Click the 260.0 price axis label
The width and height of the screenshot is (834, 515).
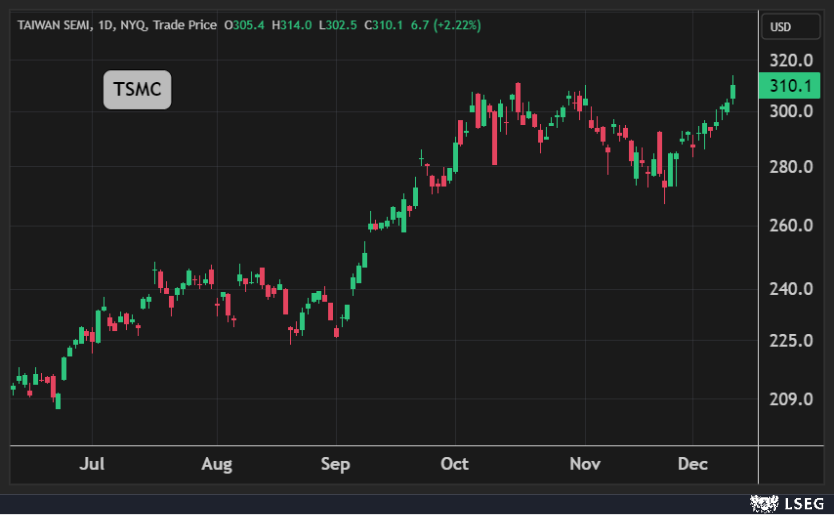tap(790, 226)
